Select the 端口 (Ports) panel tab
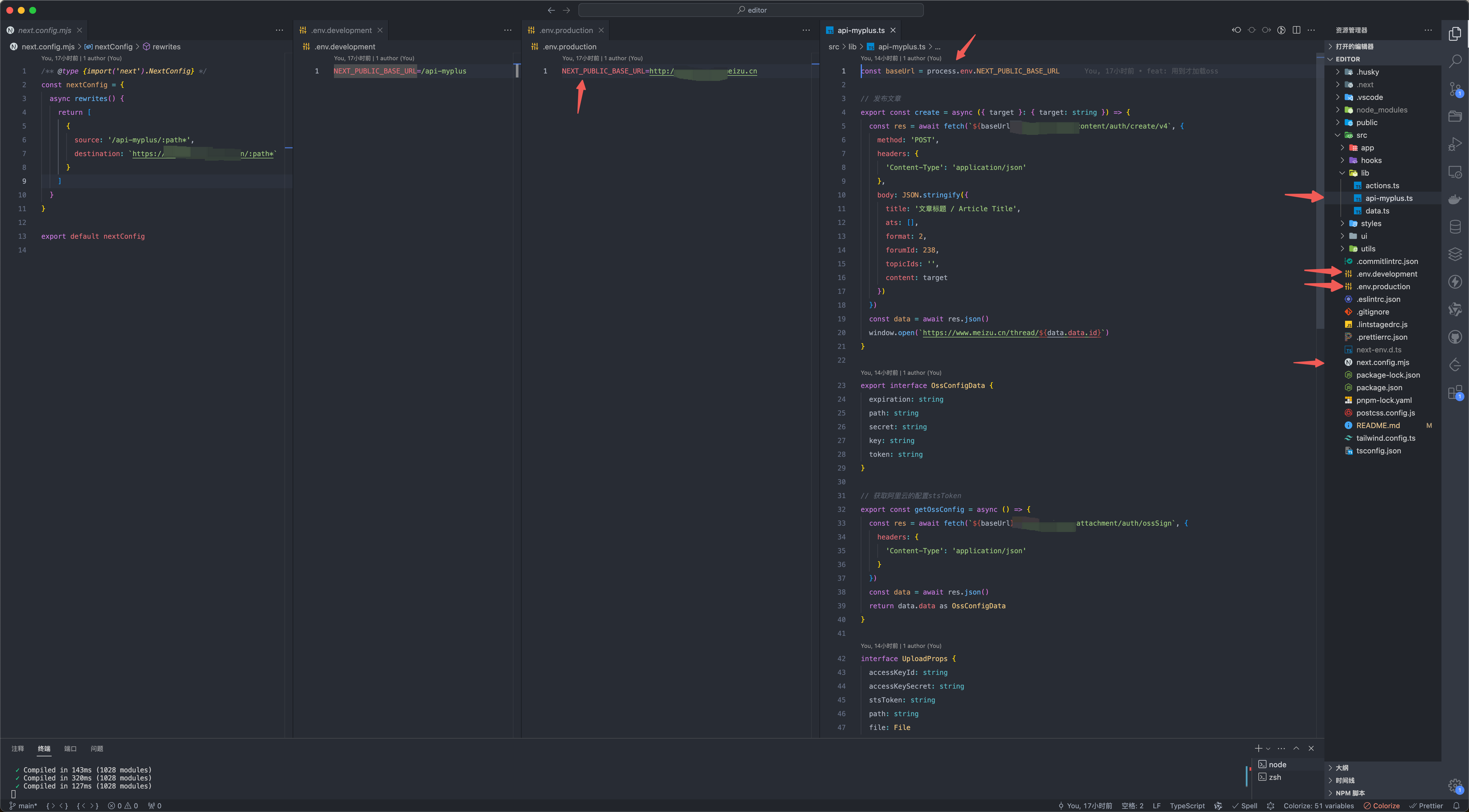The width and height of the screenshot is (1469, 812). click(70, 749)
